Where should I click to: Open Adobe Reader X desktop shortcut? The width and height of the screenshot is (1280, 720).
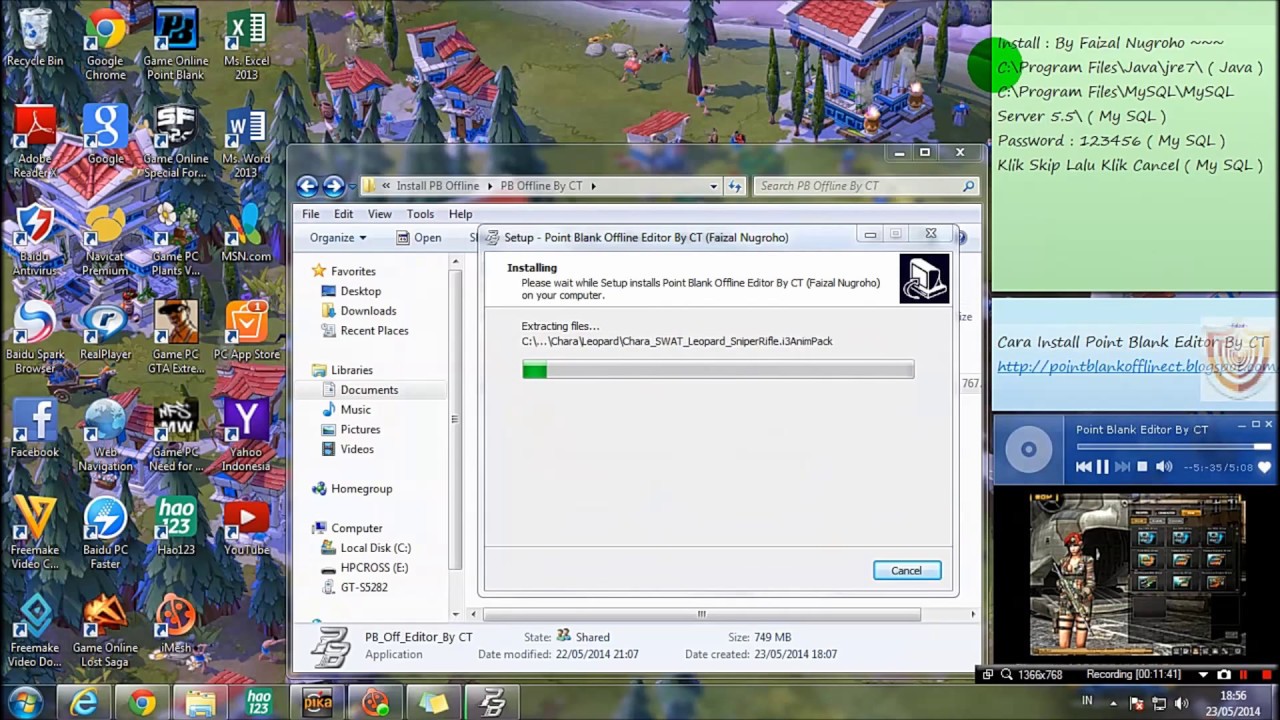click(35, 143)
